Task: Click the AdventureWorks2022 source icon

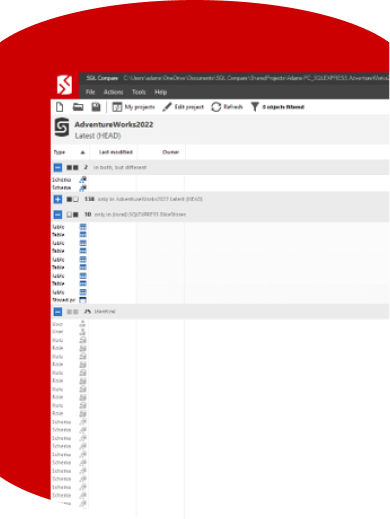Action: (x=62, y=127)
